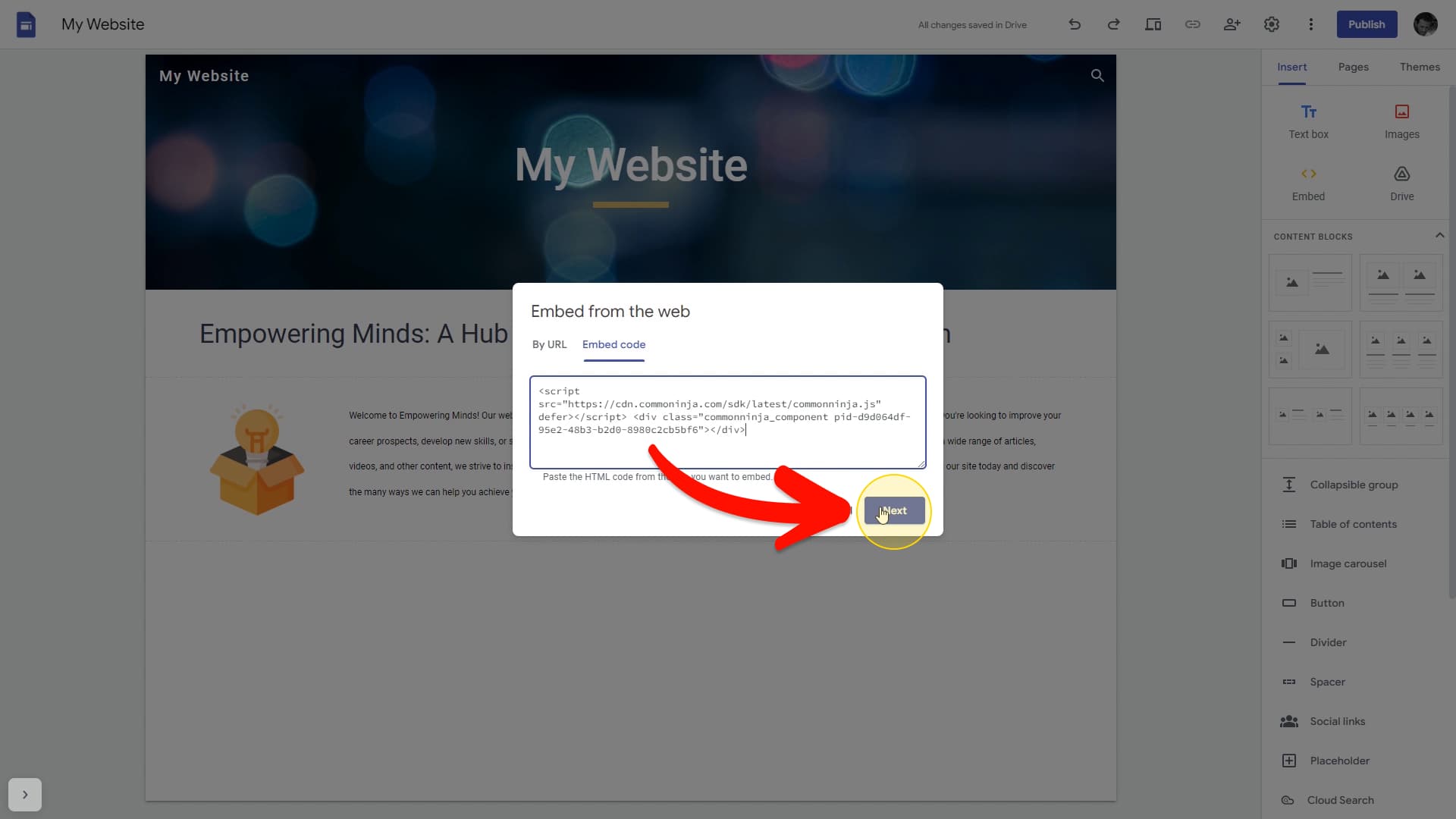
Task: Click the Google Sites logo icon
Action: click(26, 24)
